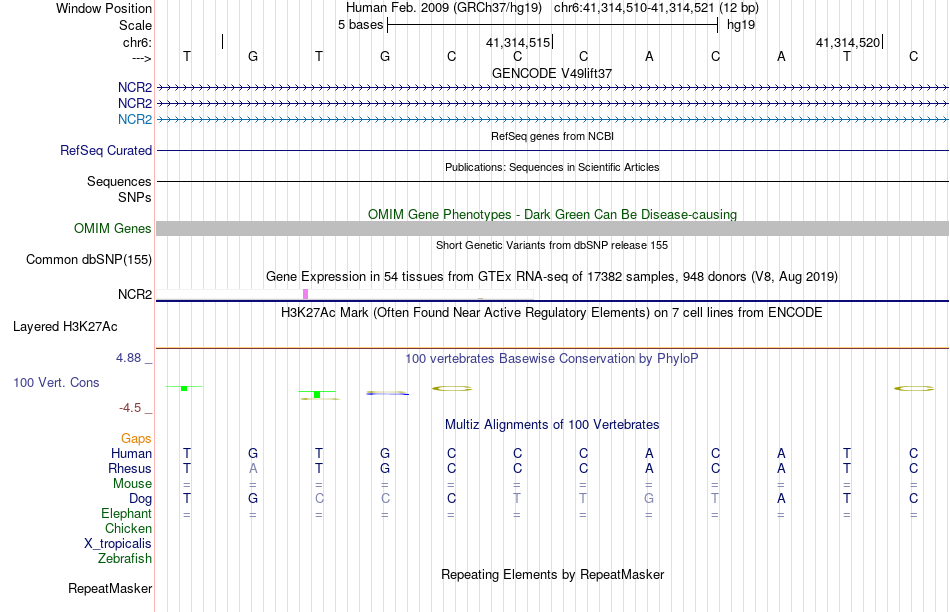Click 'Multiz Alignments of 100 Vertebrates' title
The height and width of the screenshot is (612, 950).
tap(552, 425)
